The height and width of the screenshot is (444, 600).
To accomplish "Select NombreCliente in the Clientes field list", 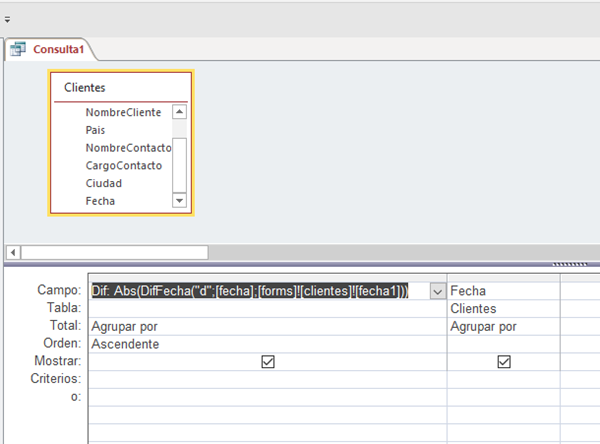I will 123,113.
